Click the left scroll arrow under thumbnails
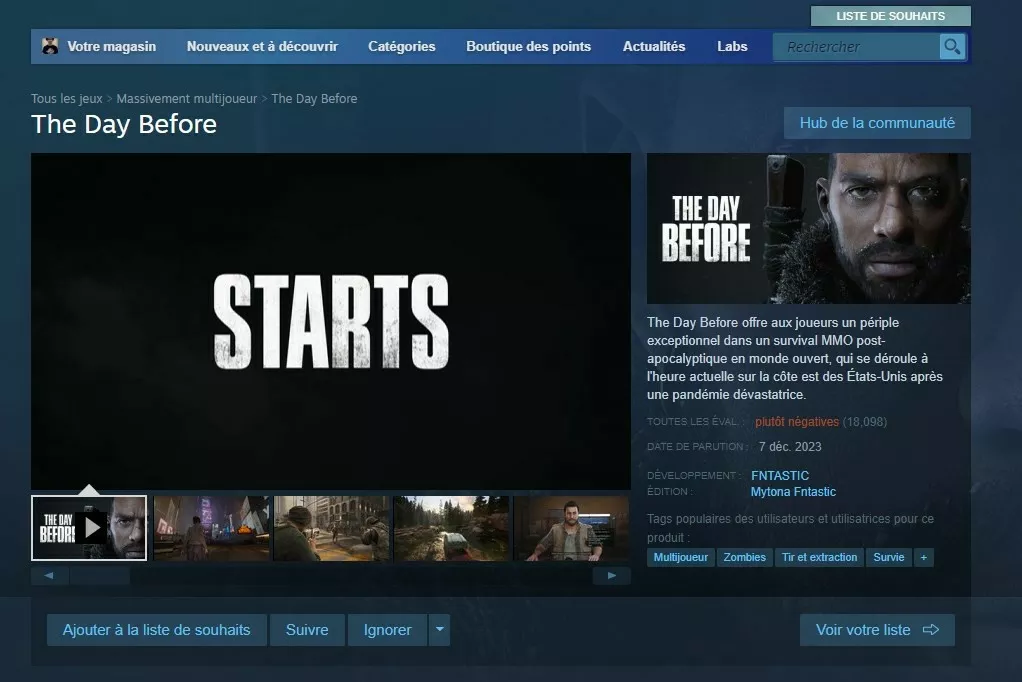The height and width of the screenshot is (682, 1022). point(49,576)
